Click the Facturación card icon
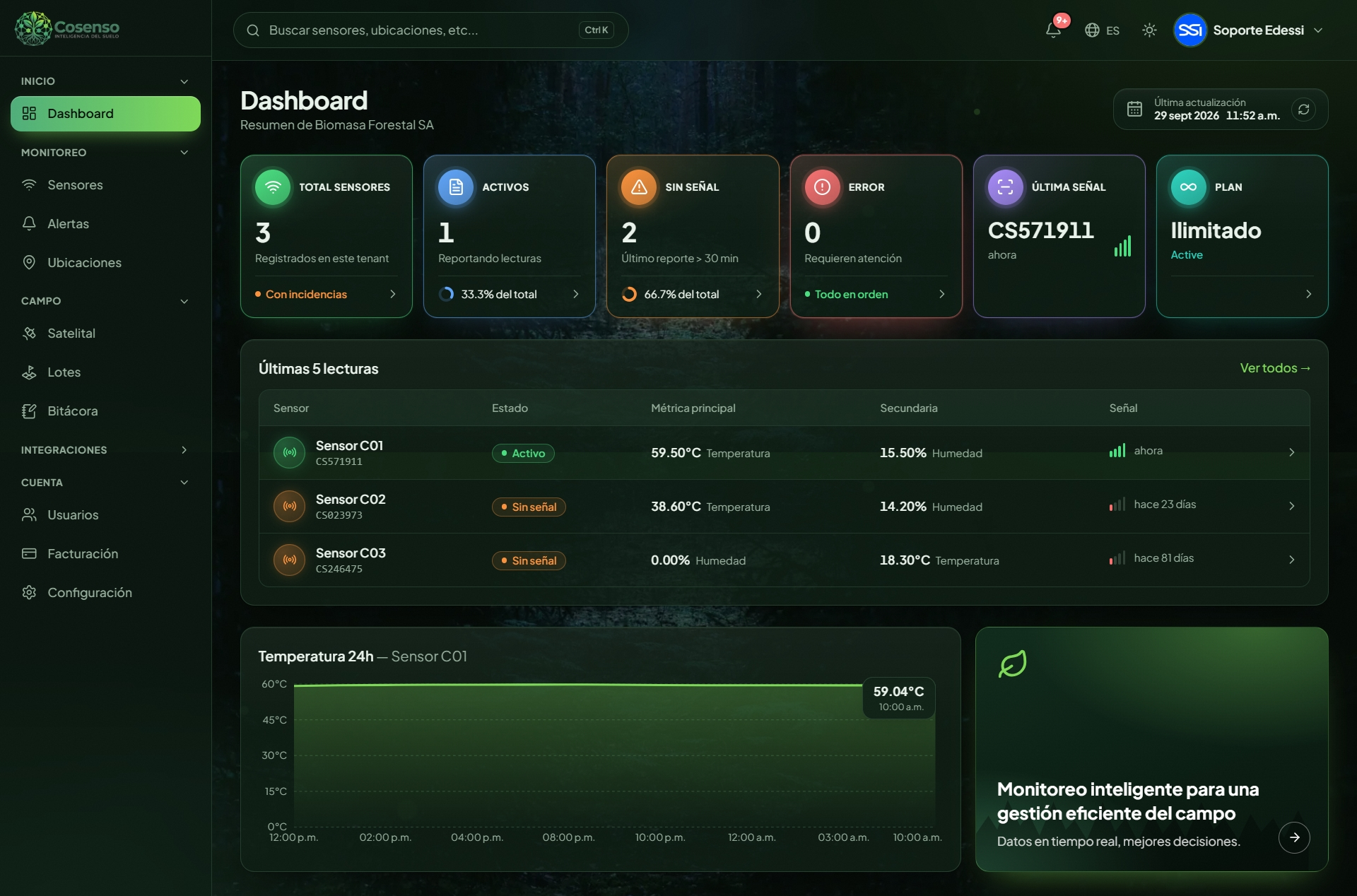 pos(29,554)
